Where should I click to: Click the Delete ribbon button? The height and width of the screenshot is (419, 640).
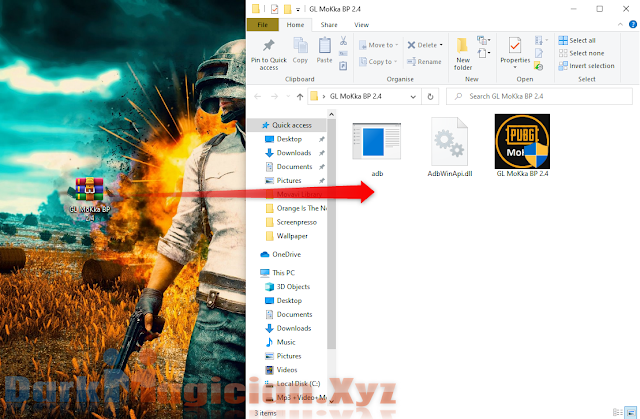click(x=422, y=45)
